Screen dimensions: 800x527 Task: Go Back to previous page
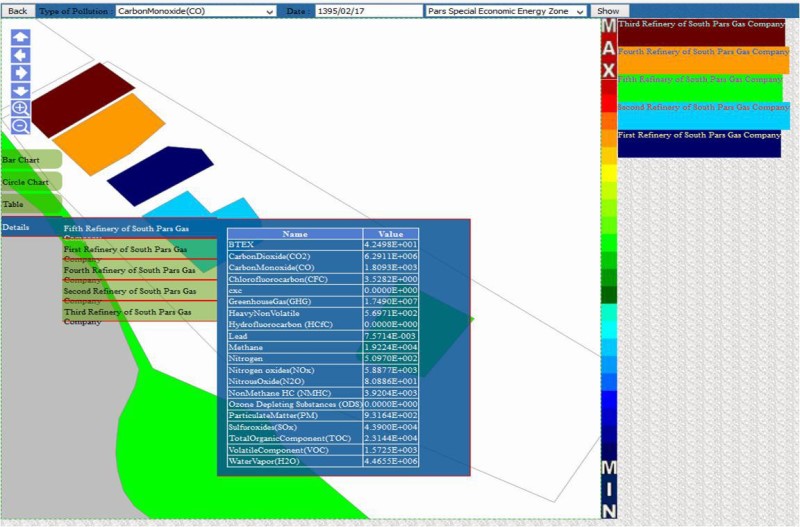(18, 11)
